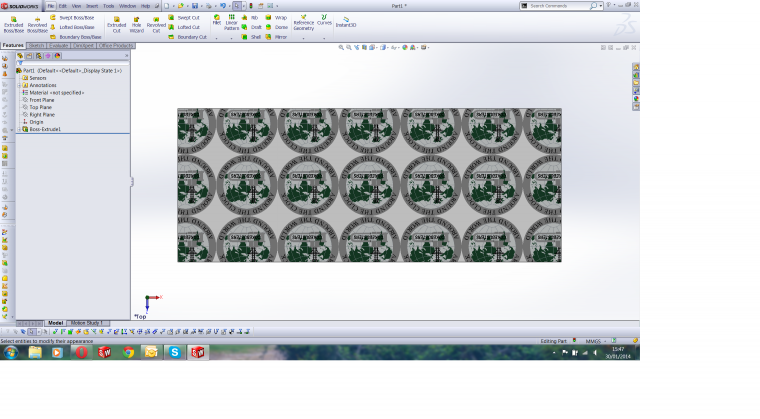Expand the Annotations tree node
The height and width of the screenshot is (419, 760).
[x=19, y=85]
